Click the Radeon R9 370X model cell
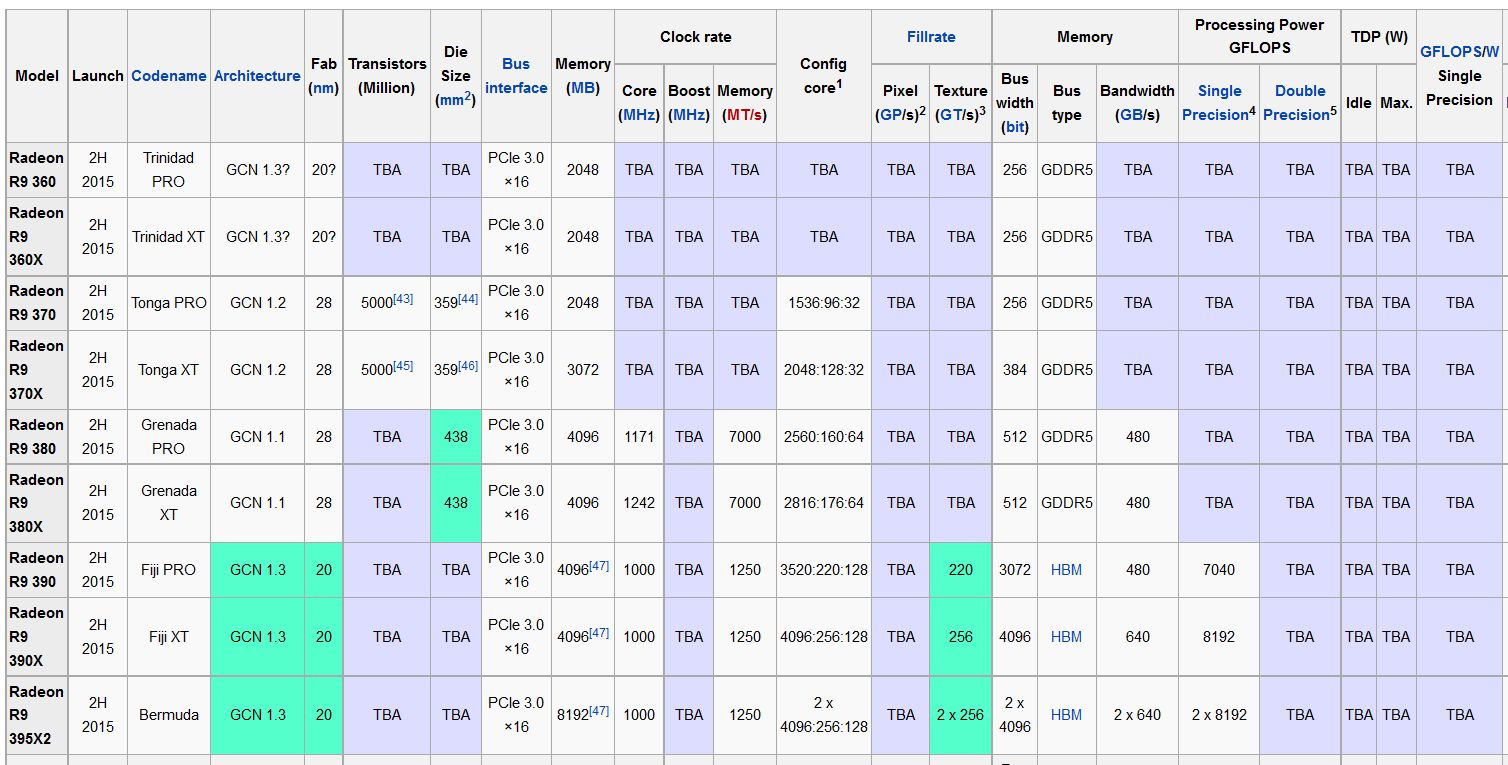 tap(37, 370)
